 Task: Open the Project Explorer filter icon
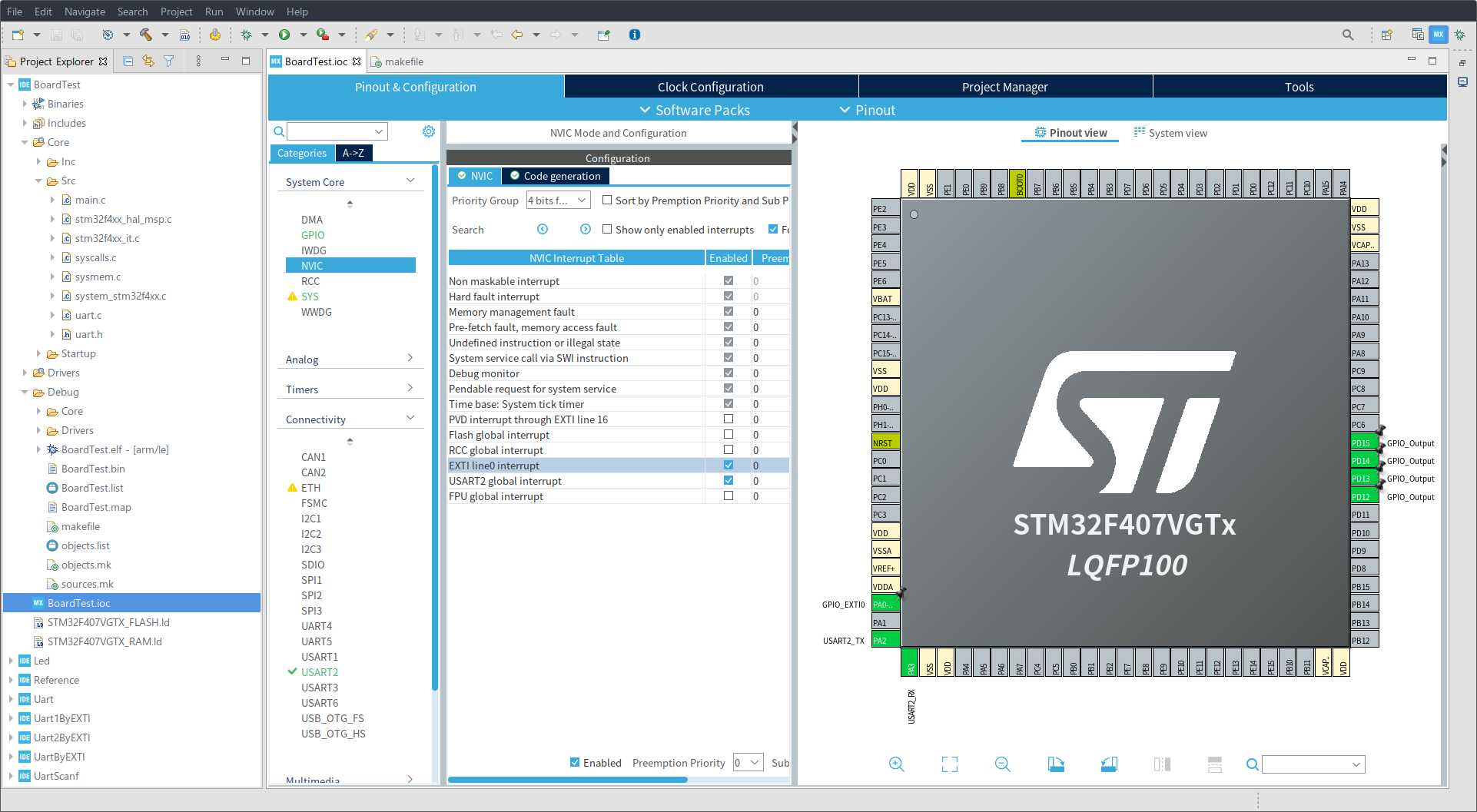[x=169, y=61]
